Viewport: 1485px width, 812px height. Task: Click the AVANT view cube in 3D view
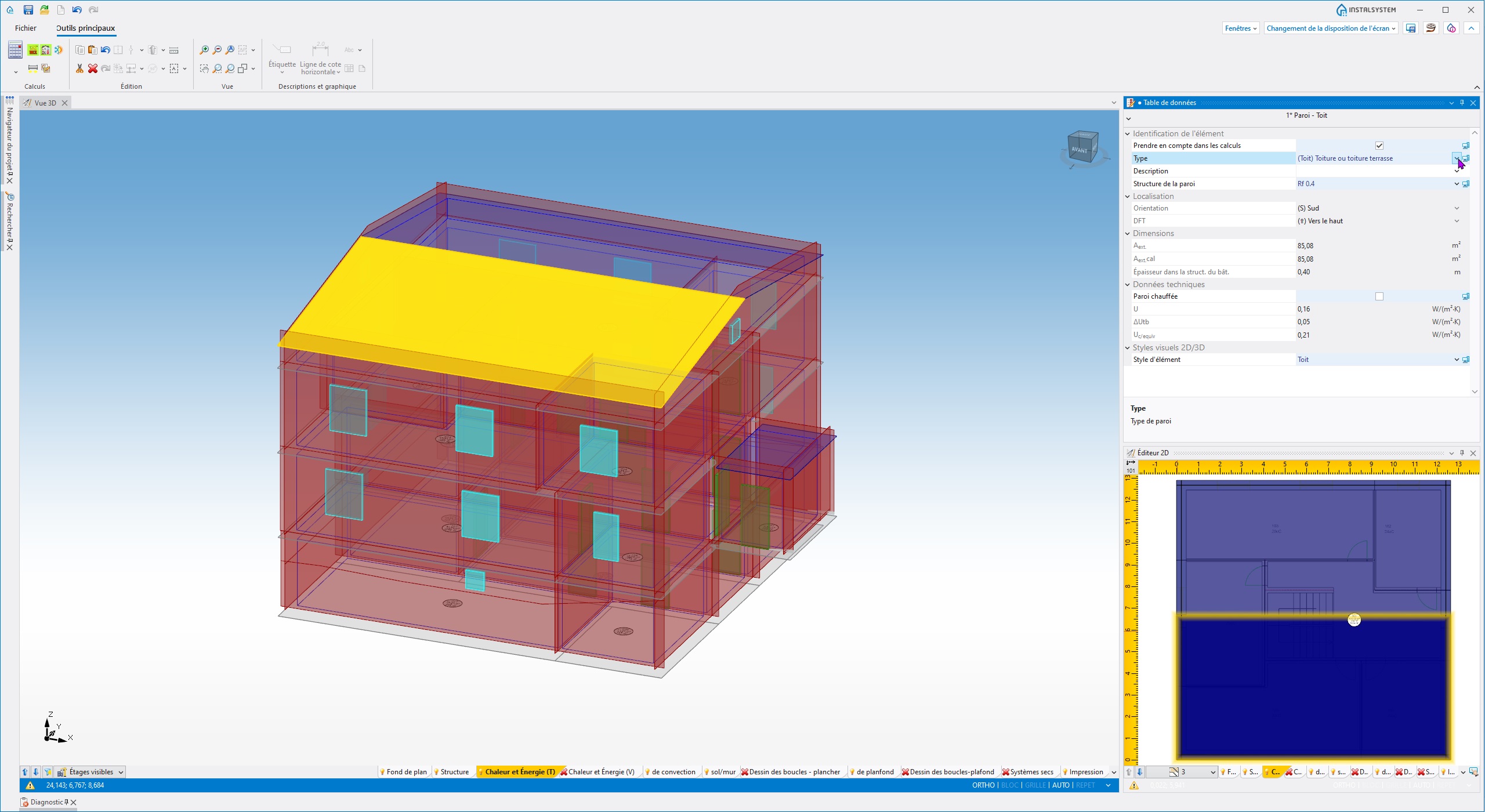1082,147
